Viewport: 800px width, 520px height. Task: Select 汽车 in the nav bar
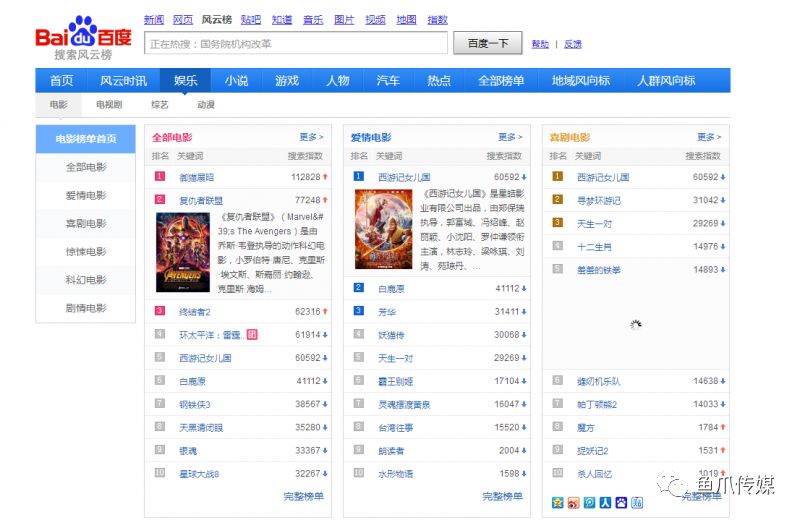[388, 81]
